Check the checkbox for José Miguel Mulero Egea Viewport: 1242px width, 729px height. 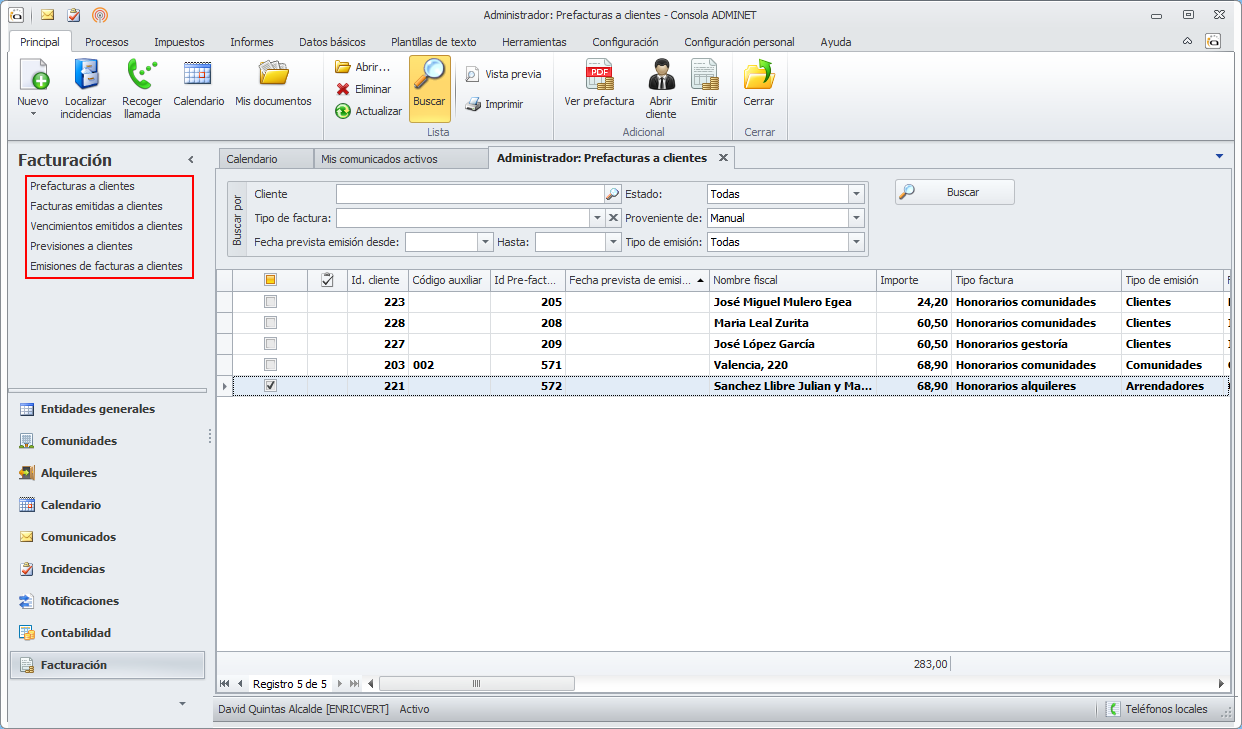tap(270, 302)
